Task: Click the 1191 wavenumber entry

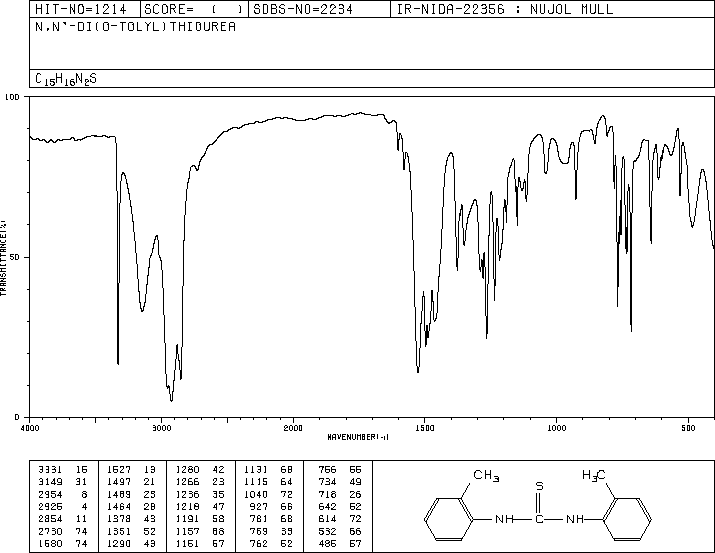Action: (187, 519)
